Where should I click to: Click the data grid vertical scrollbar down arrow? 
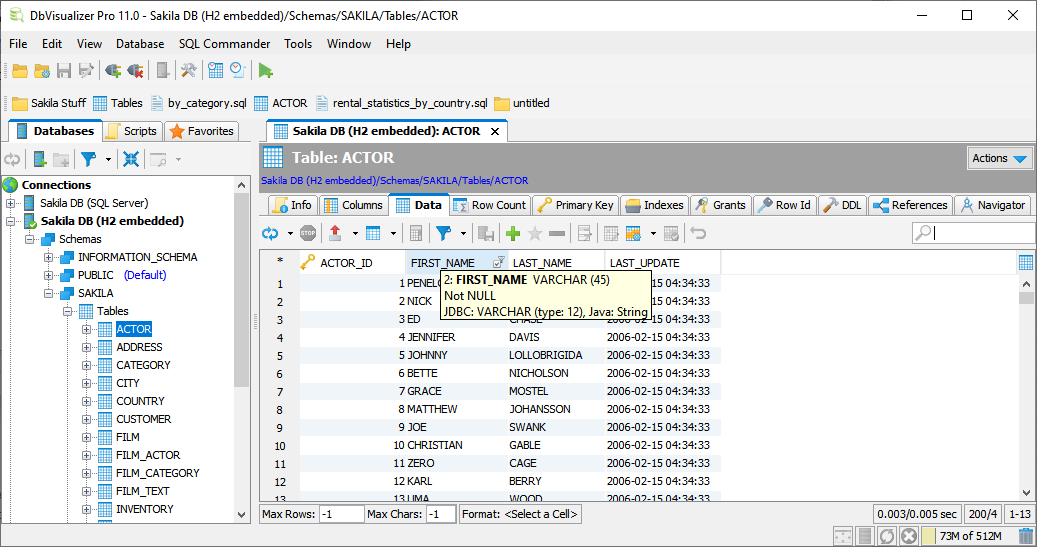(1026, 493)
